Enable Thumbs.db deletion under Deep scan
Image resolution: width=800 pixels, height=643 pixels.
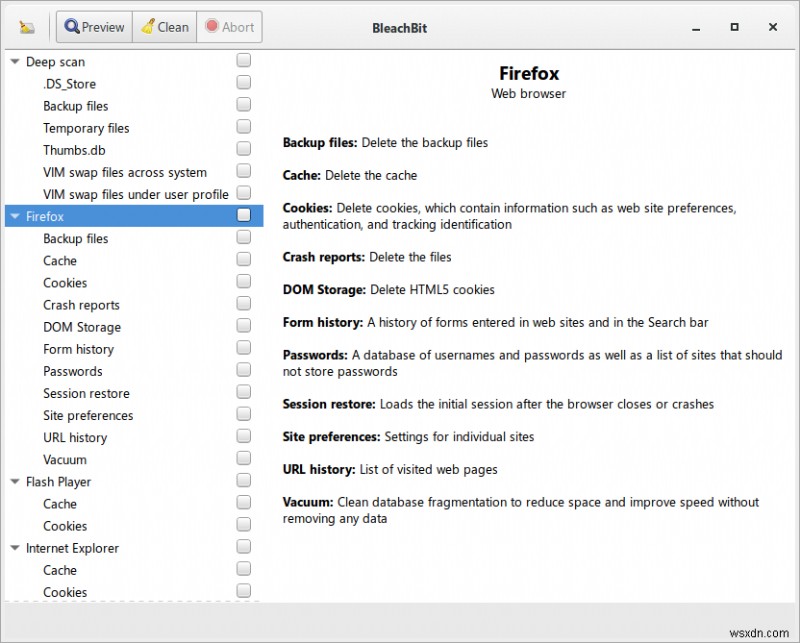[x=243, y=148]
